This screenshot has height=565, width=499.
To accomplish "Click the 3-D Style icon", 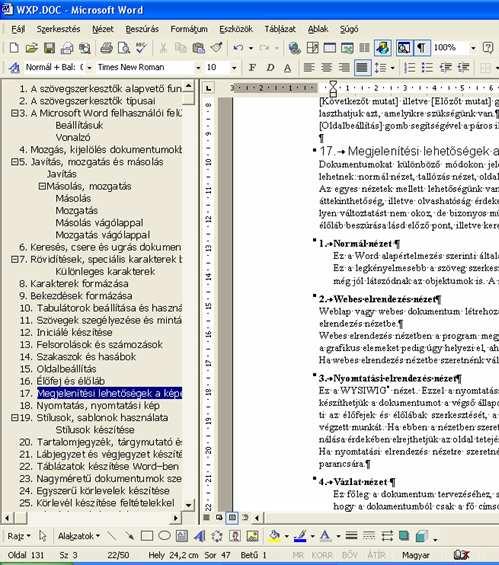I will 421,536.
